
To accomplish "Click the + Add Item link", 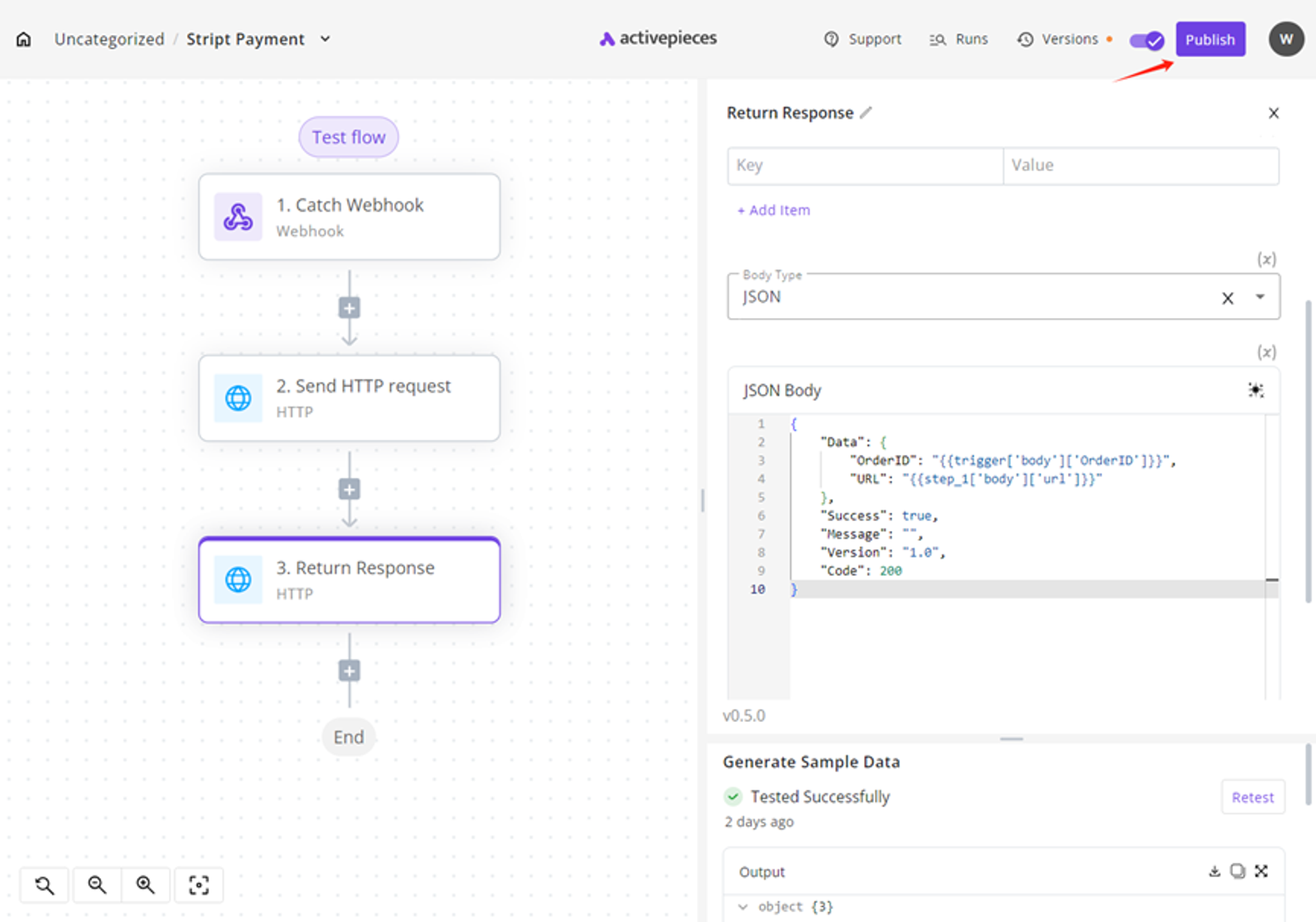I will tap(774, 211).
